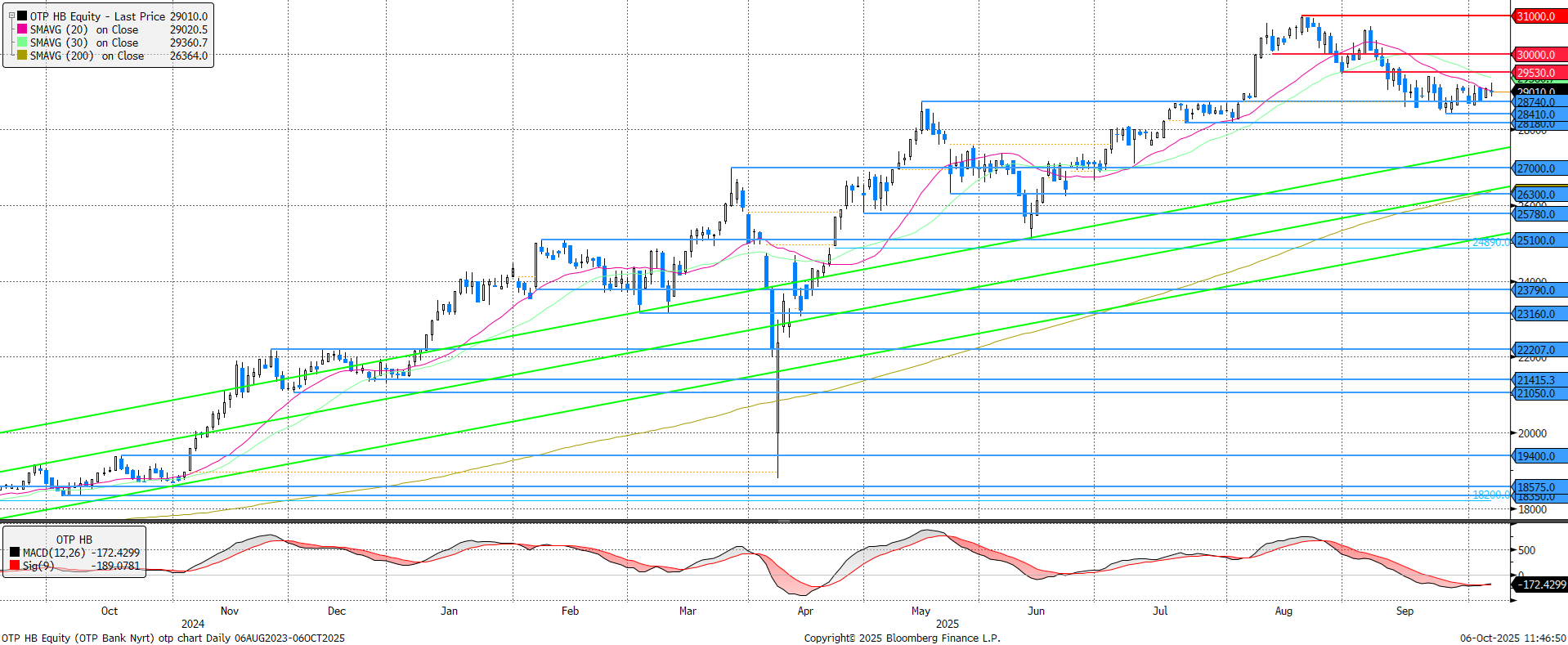Click the olive SMAVG (200) color swatch
The height and width of the screenshot is (645, 1568).
tap(22, 56)
